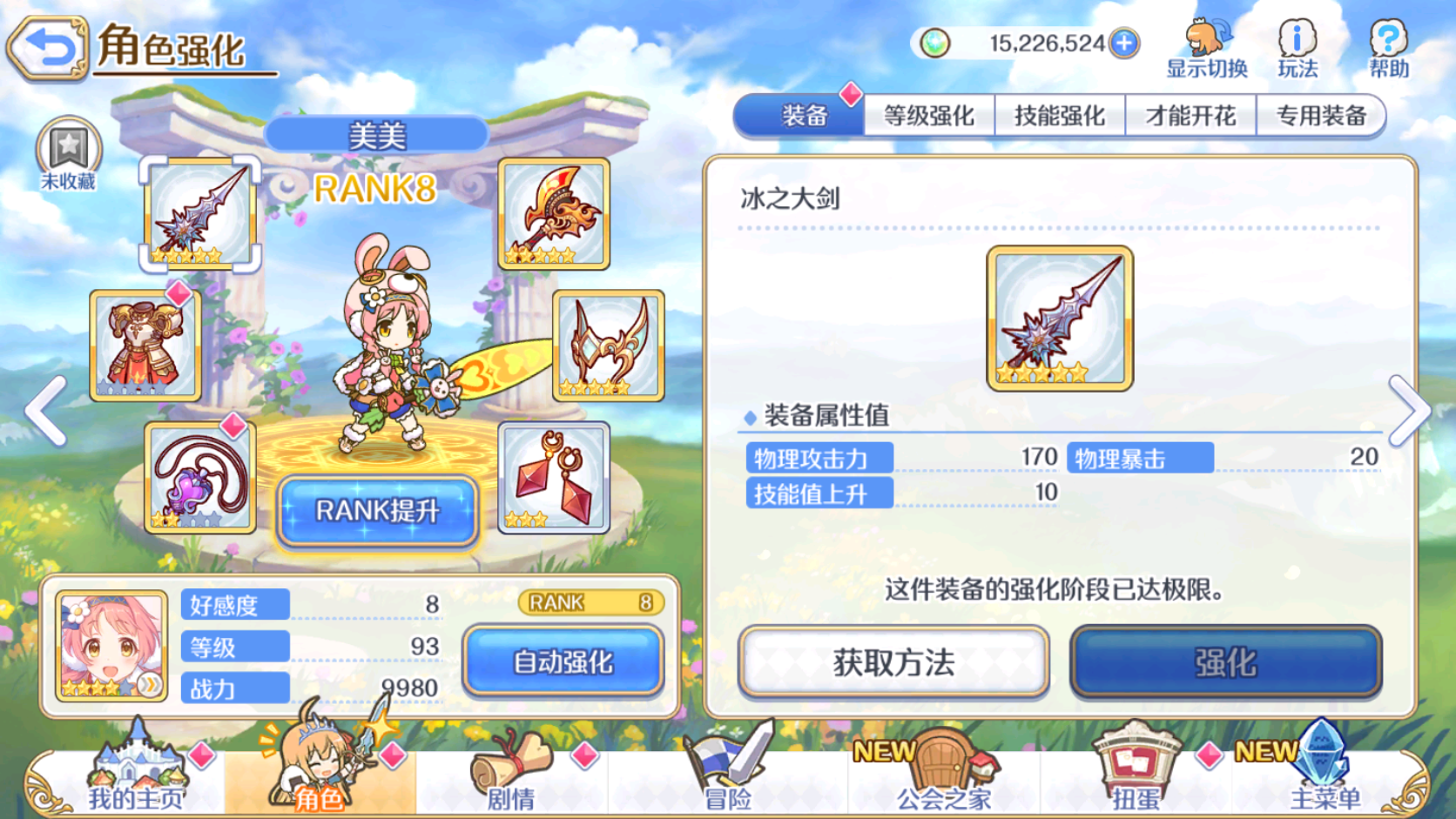Switch to the 等级强化 tab
The width and height of the screenshot is (1456, 819).
click(x=929, y=116)
